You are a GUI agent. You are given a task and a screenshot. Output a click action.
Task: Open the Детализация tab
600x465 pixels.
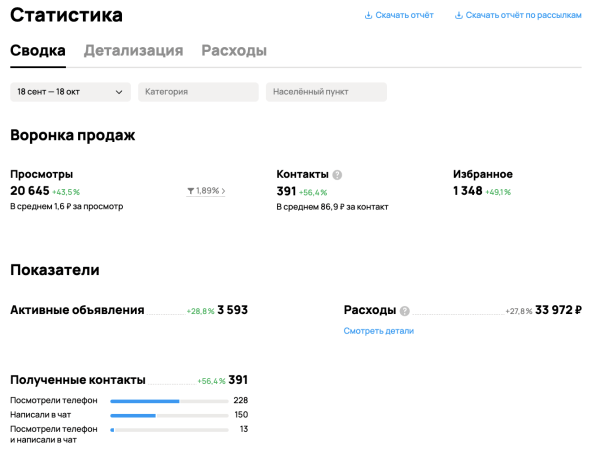pos(134,51)
